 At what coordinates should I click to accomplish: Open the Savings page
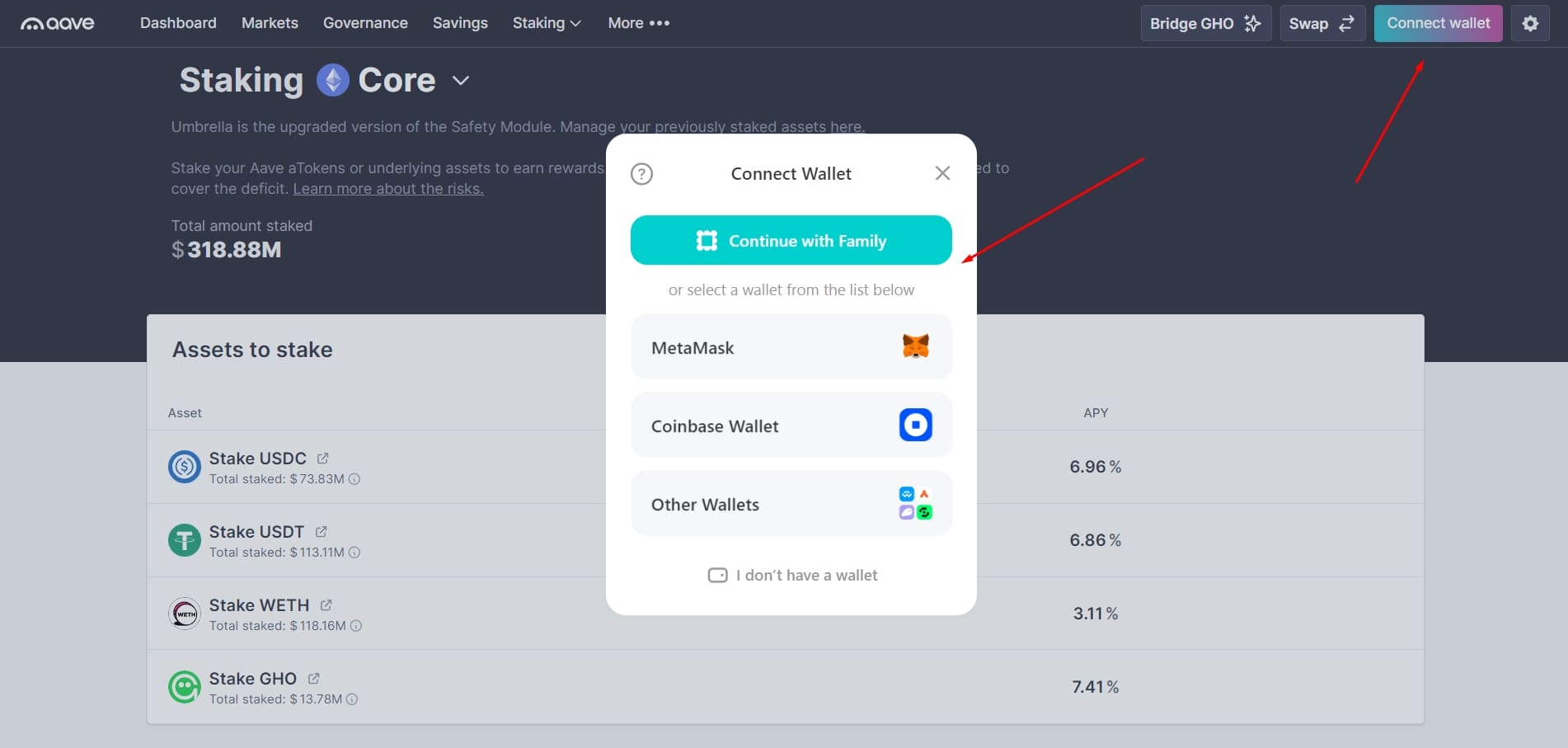pos(460,23)
